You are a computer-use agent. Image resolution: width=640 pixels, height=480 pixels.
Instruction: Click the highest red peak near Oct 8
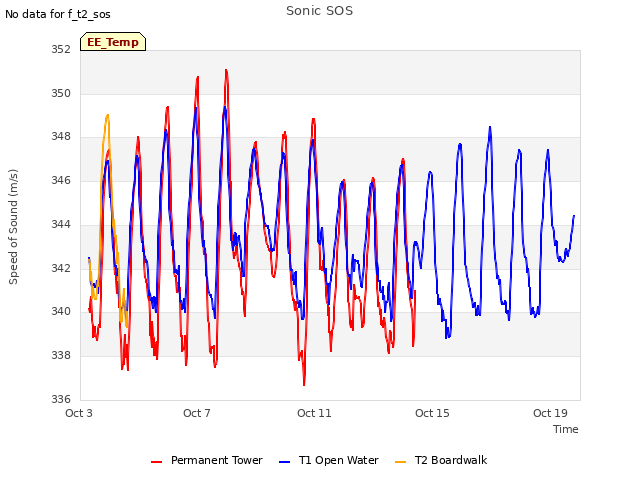pyautogui.click(x=226, y=71)
